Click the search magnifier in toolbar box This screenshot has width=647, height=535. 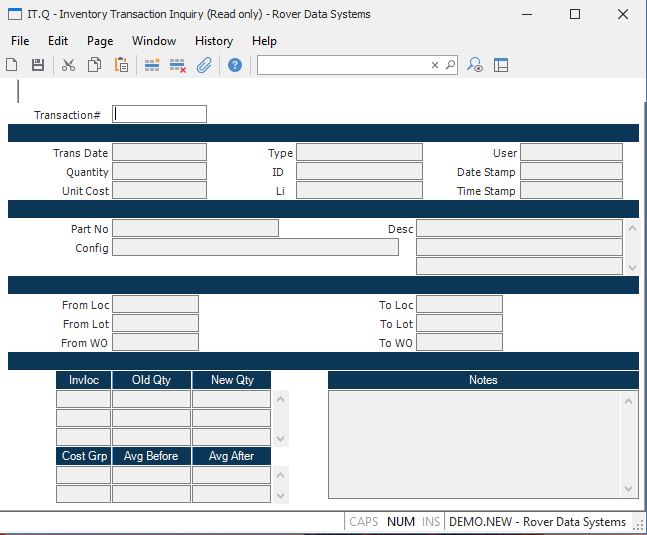(x=450, y=65)
